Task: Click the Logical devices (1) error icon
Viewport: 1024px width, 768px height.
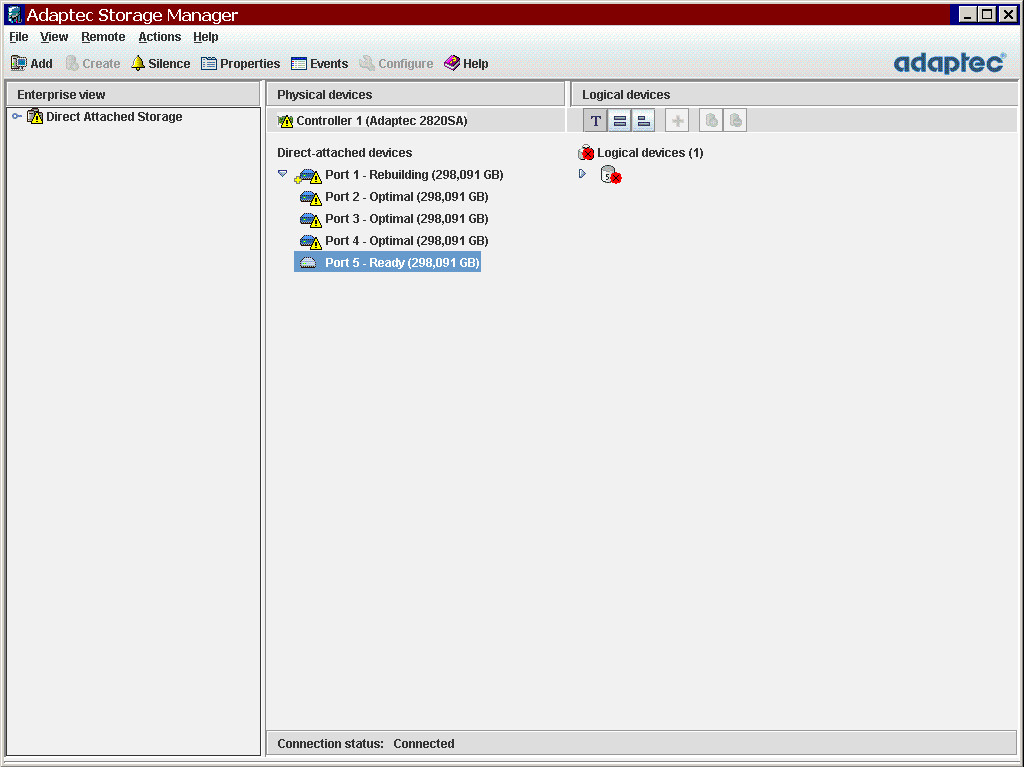Action: pos(586,153)
